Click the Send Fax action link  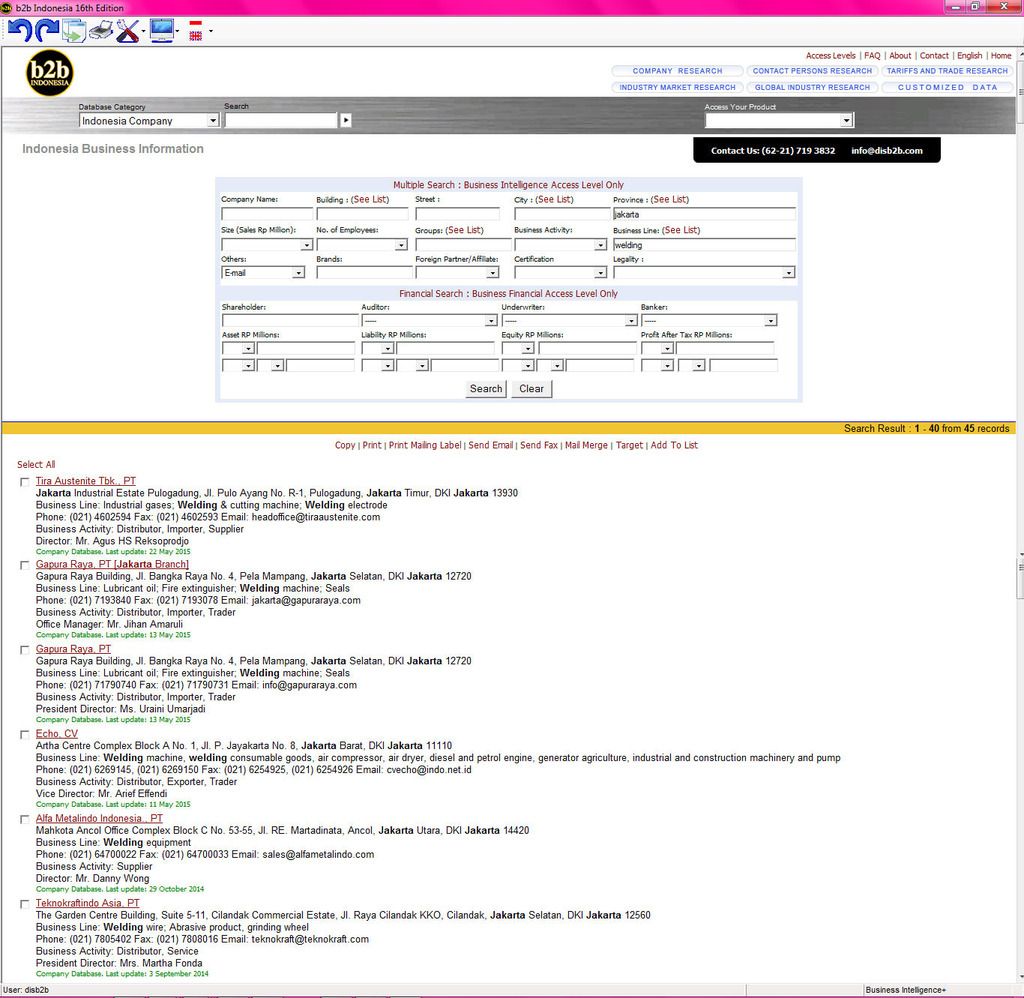click(539, 445)
